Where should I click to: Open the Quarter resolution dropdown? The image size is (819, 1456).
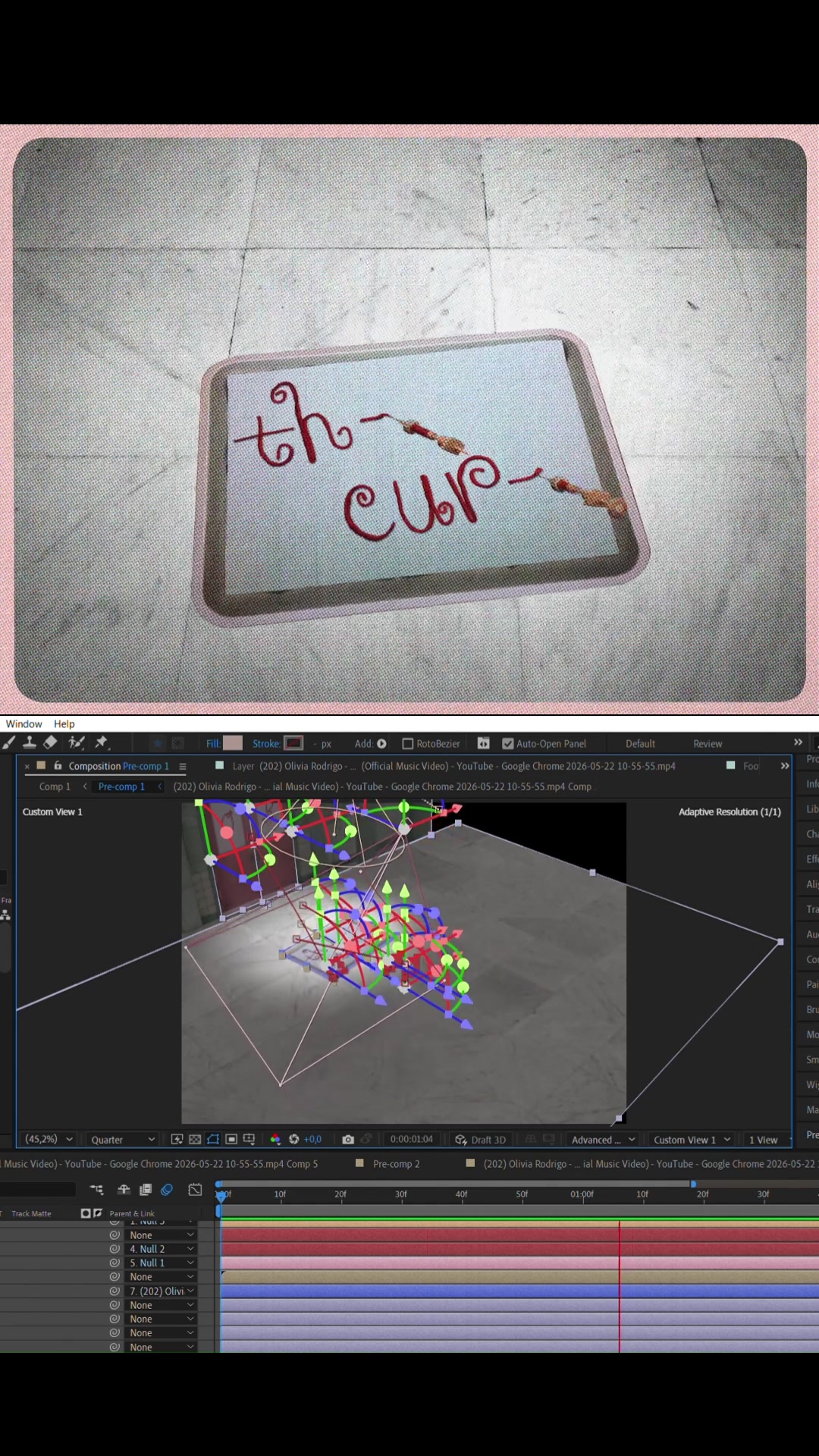[123, 1140]
